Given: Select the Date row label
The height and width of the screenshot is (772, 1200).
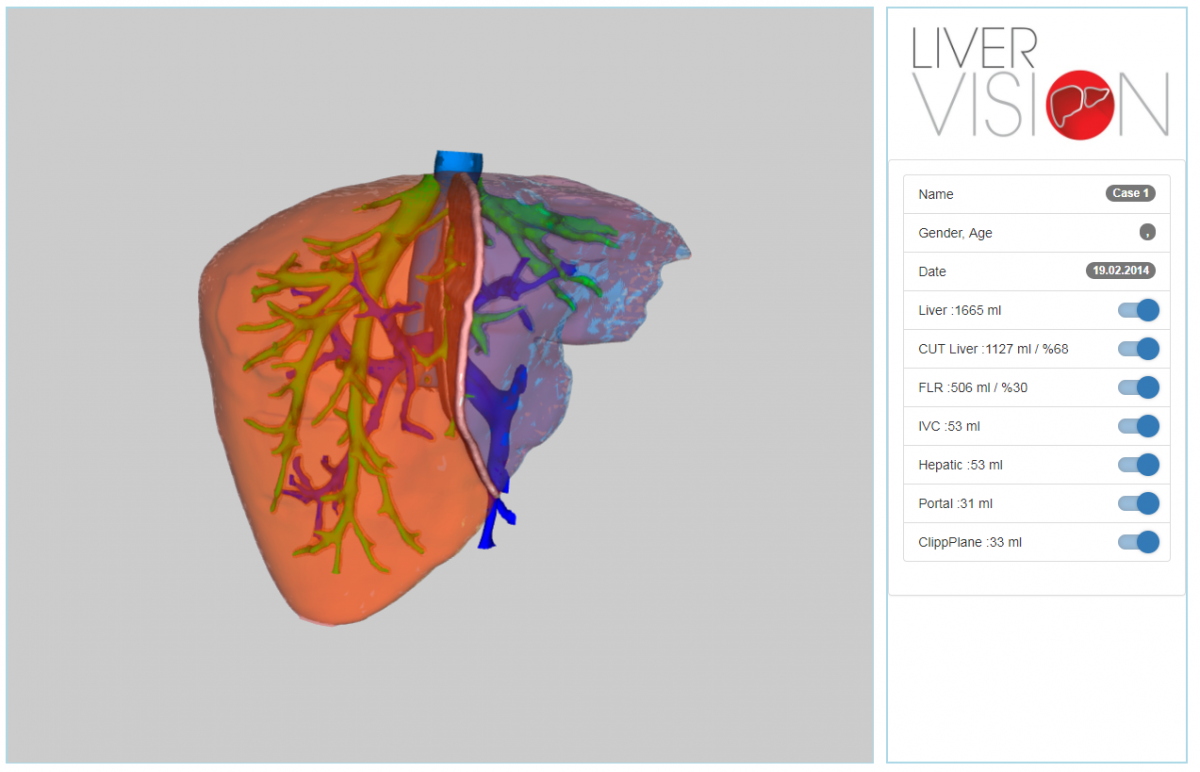Looking at the screenshot, I should point(932,272).
